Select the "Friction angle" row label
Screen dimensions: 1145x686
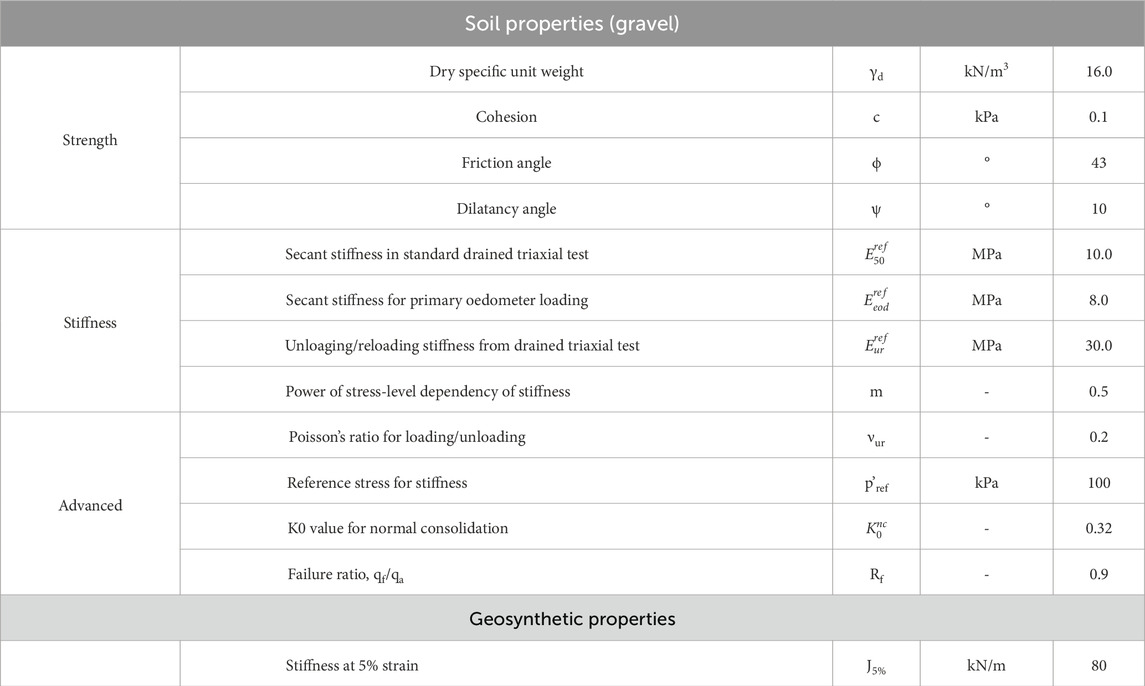(x=506, y=163)
